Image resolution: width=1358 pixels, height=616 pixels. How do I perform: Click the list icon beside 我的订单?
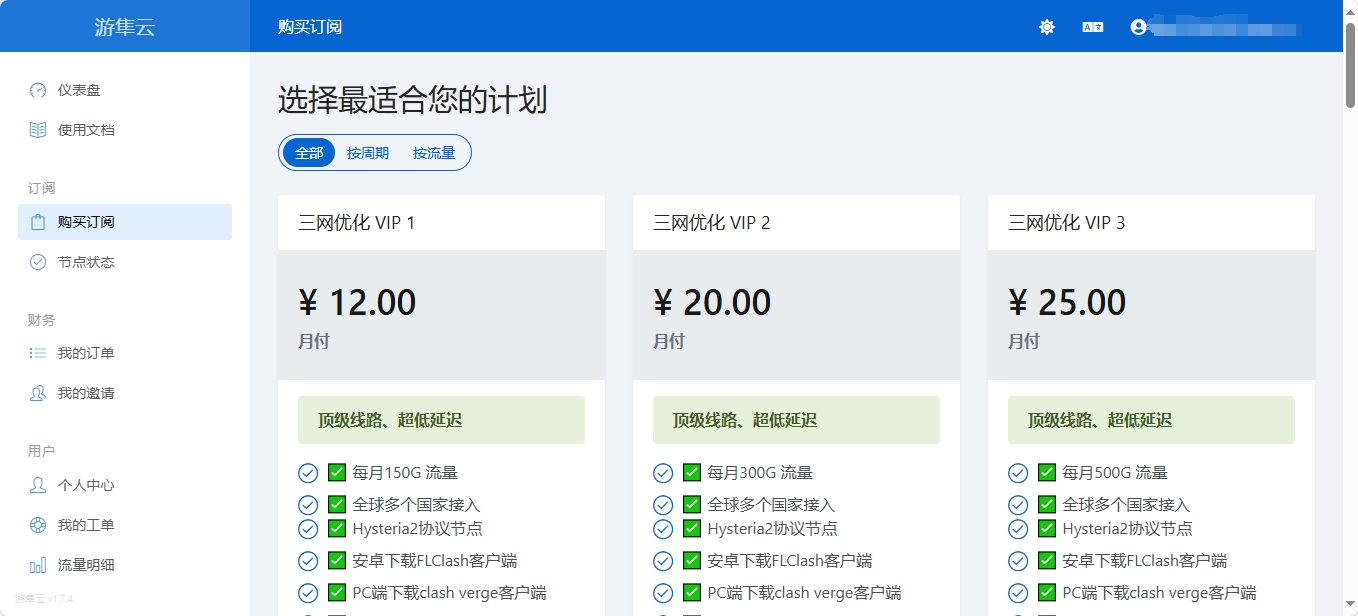[38, 353]
